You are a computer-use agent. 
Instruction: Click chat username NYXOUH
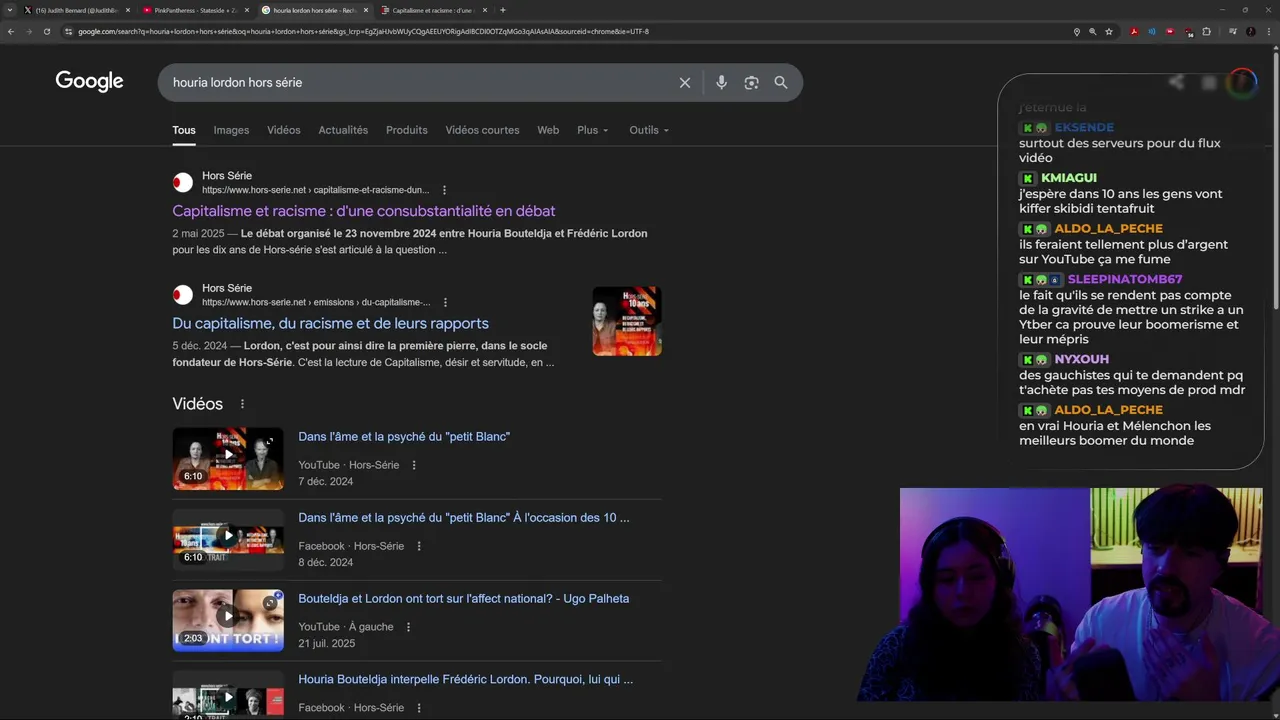pyautogui.click(x=1081, y=359)
